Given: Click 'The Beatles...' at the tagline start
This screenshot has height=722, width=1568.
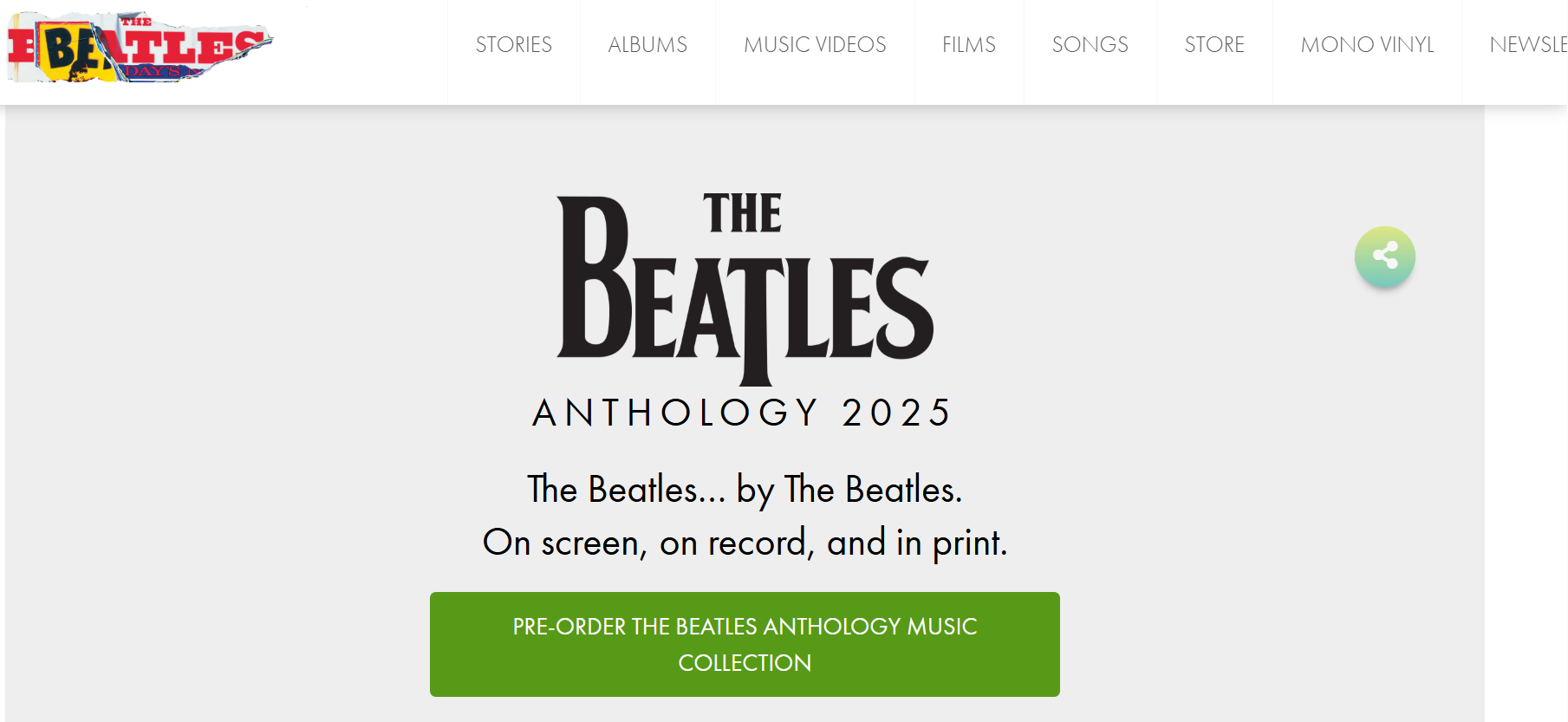Looking at the screenshot, I should 626,491.
